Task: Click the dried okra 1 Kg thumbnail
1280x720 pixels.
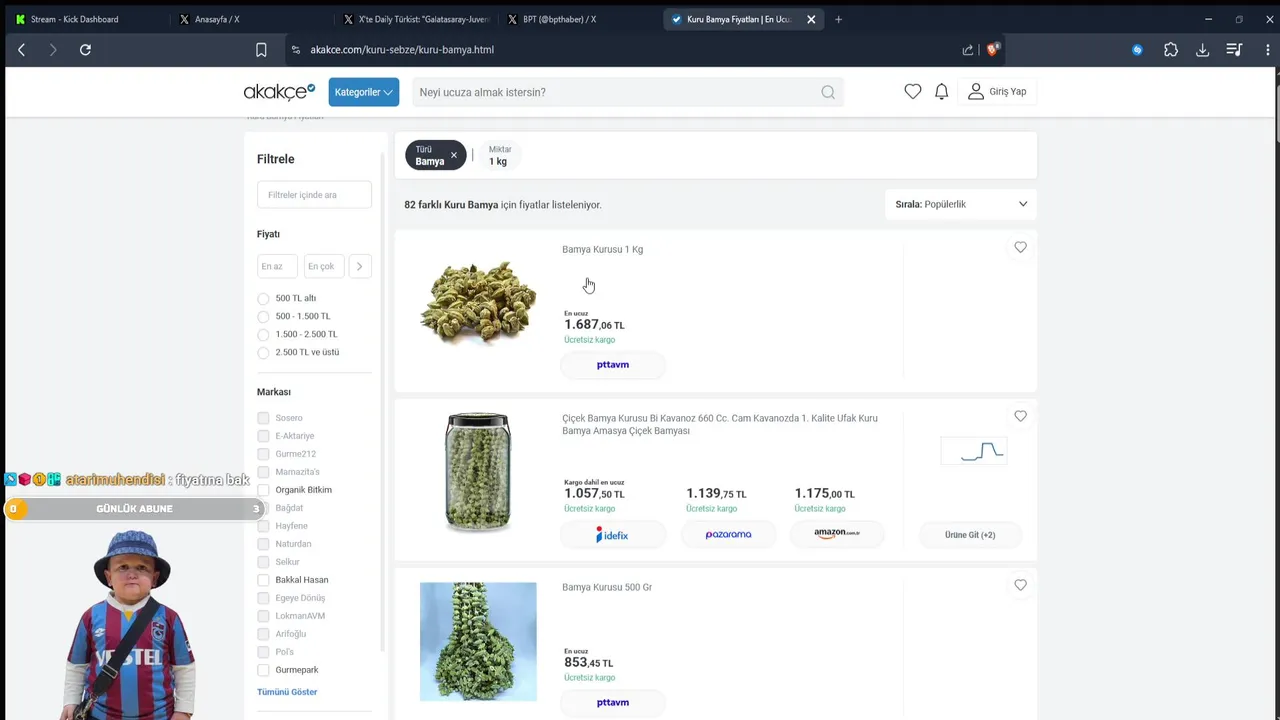Action: coord(478,303)
